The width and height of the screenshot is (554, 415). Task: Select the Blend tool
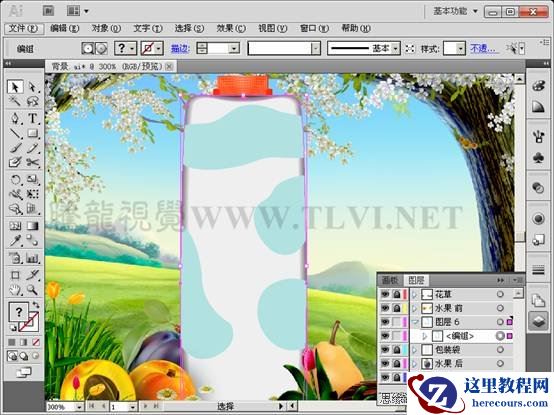tap(32, 241)
